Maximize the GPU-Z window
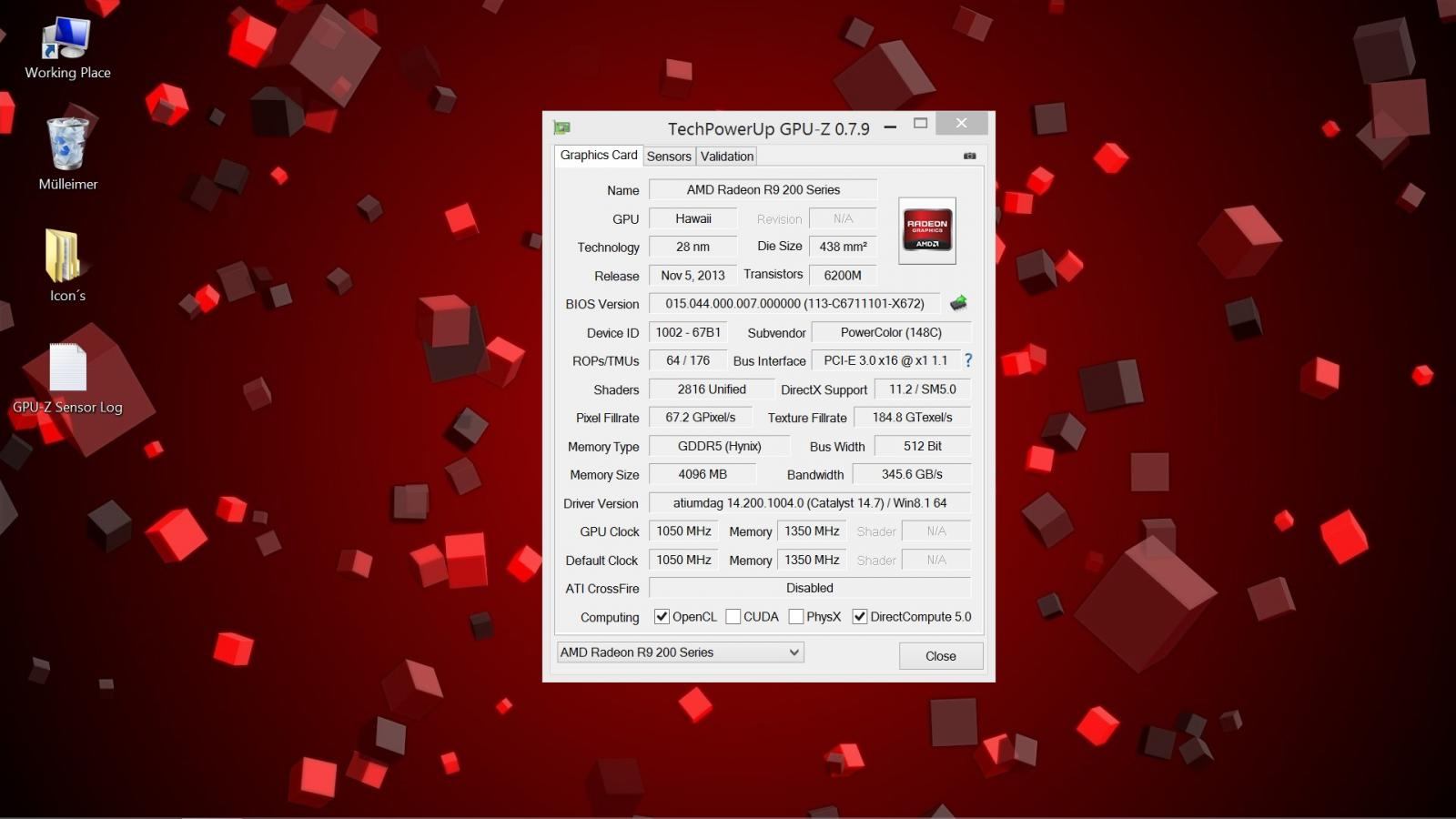The height and width of the screenshot is (819, 1456). click(x=921, y=124)
